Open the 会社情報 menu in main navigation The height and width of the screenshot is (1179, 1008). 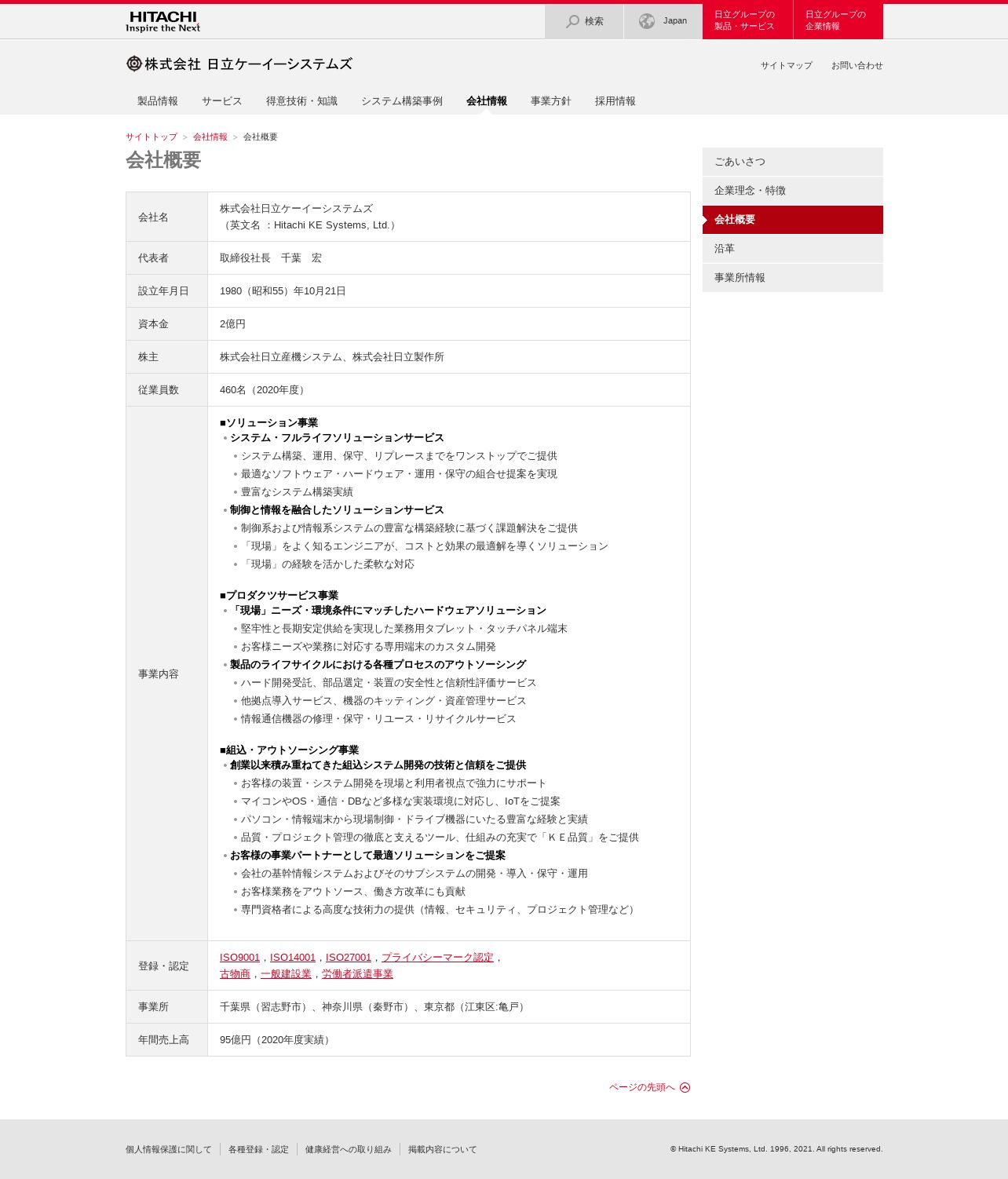pyautogui.click(x=487, y=101)
